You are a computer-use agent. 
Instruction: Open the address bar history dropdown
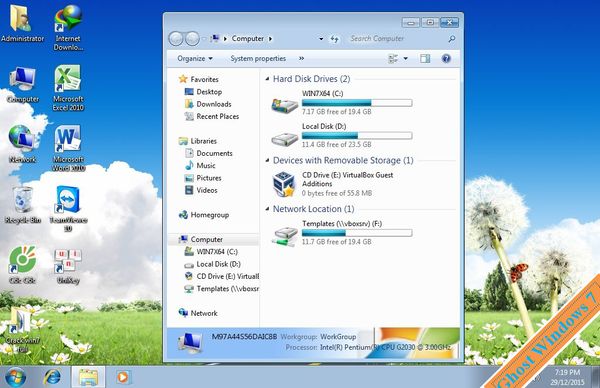[x=321, y=39]
